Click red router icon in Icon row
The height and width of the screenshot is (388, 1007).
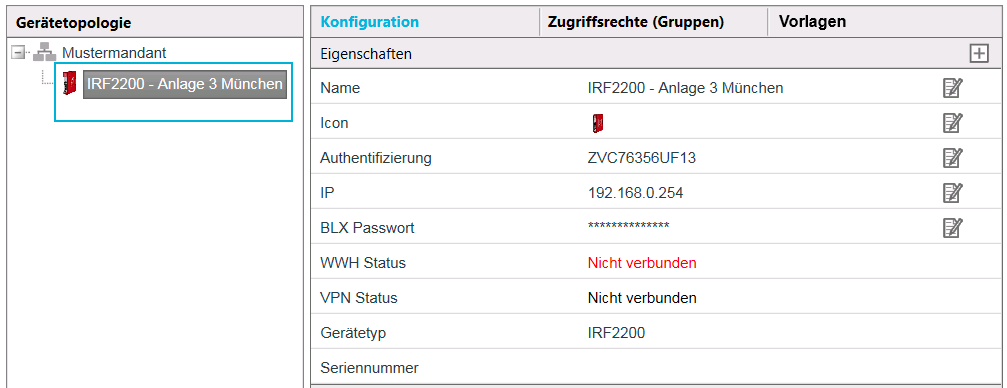coord(597,123)
